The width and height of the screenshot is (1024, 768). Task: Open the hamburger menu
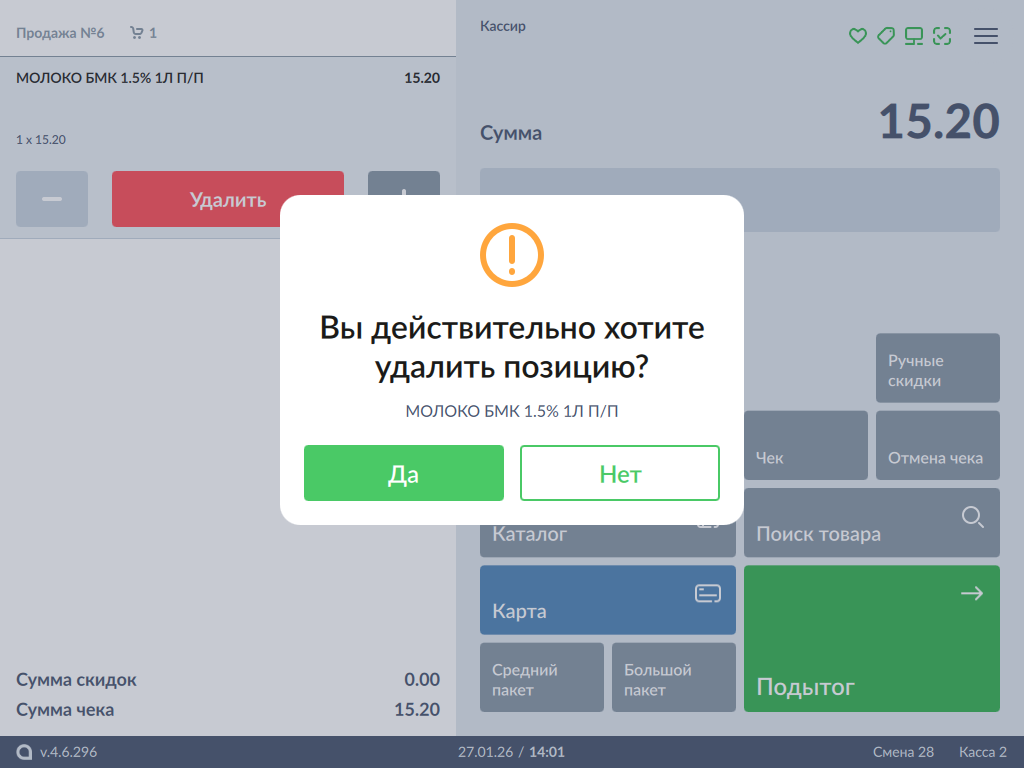coord(986,36)
